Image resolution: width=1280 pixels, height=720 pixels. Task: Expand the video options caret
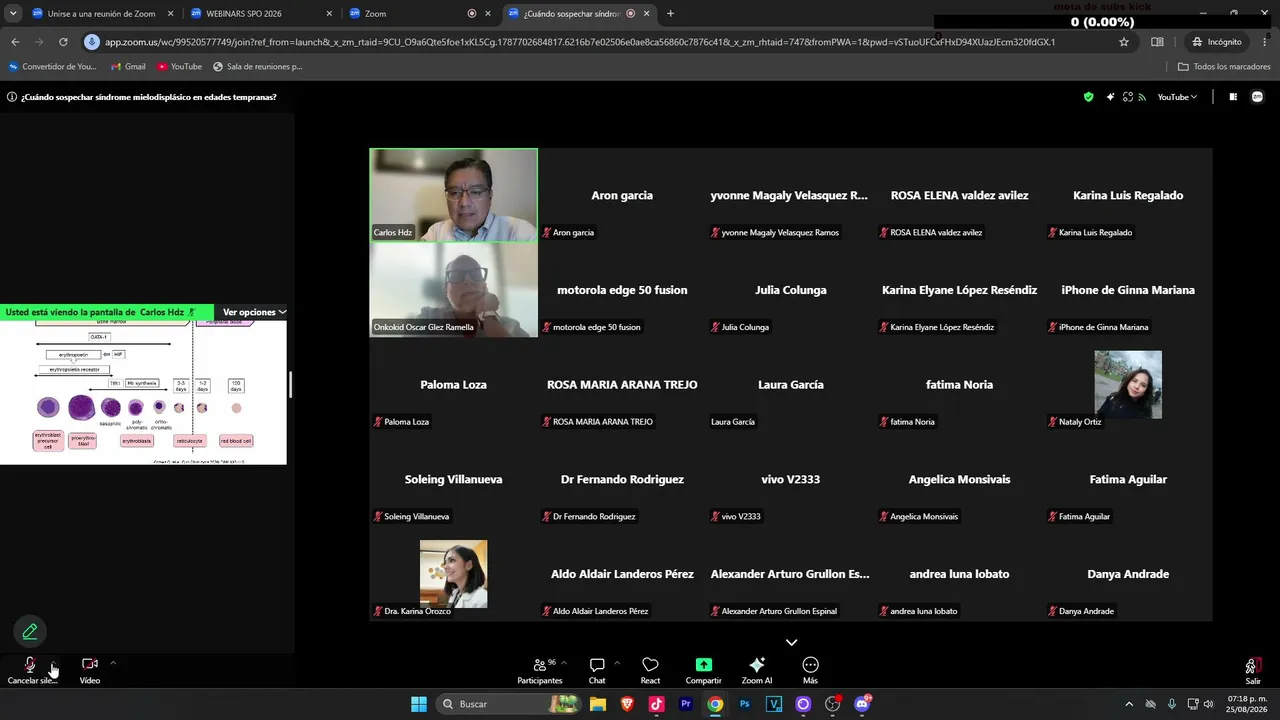point(113,662)
